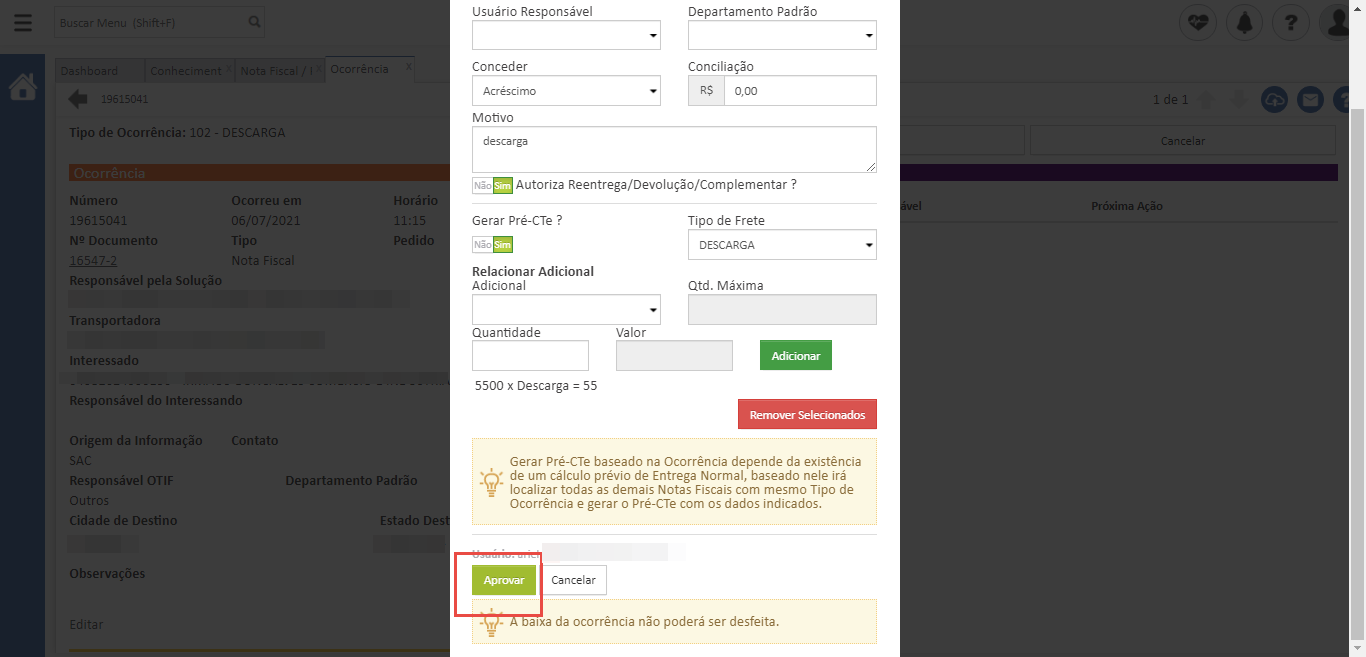The width and height of the screenshot is (1366, 657).
Task: Toggle Autoriza Reentrega/Devolução/Complementar switch
Action: pyautogui.click(x=492, y=185)
